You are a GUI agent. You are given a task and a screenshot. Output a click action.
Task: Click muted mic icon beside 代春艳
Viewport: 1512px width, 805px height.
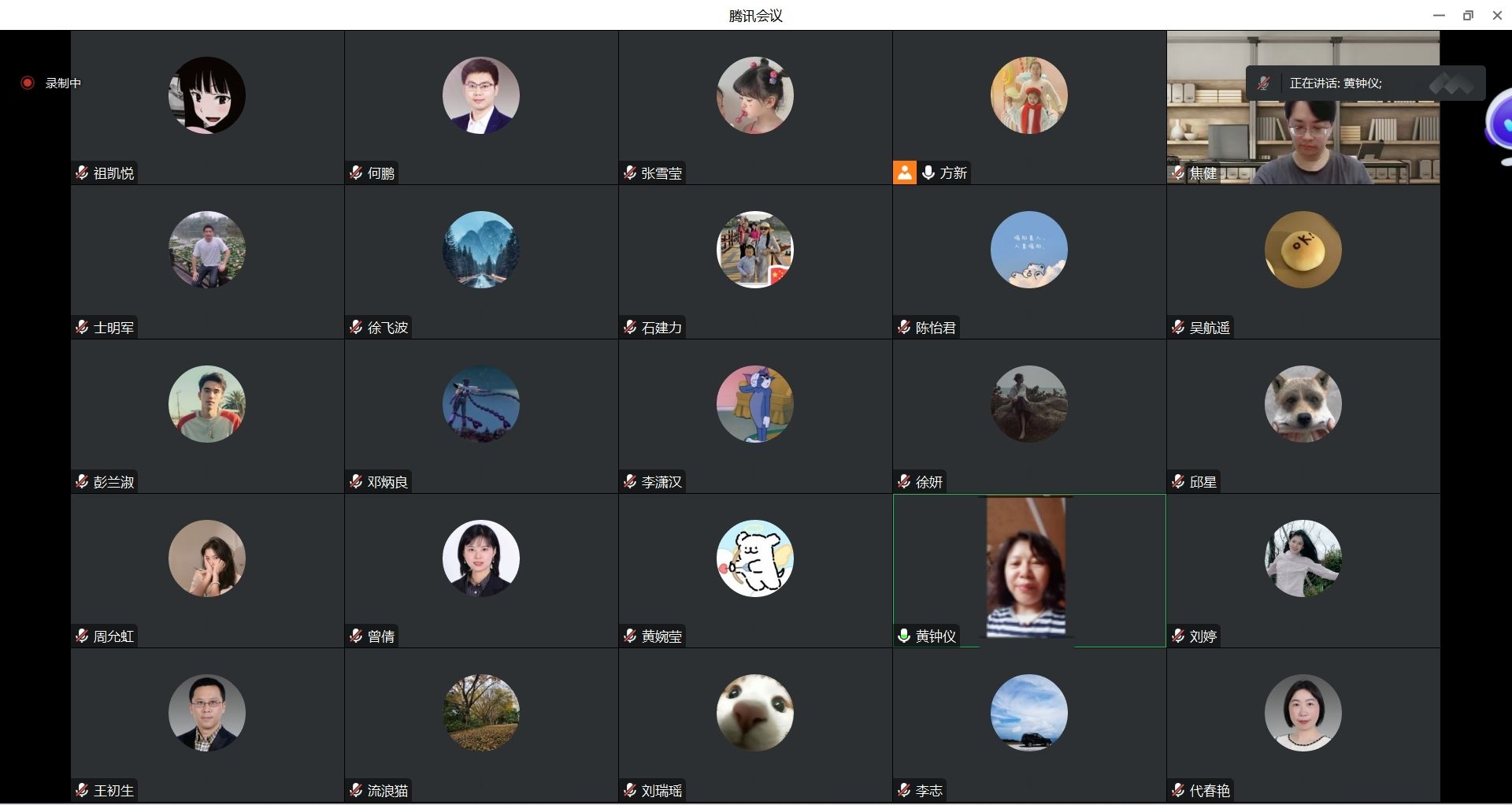[x=1178, y=790]
